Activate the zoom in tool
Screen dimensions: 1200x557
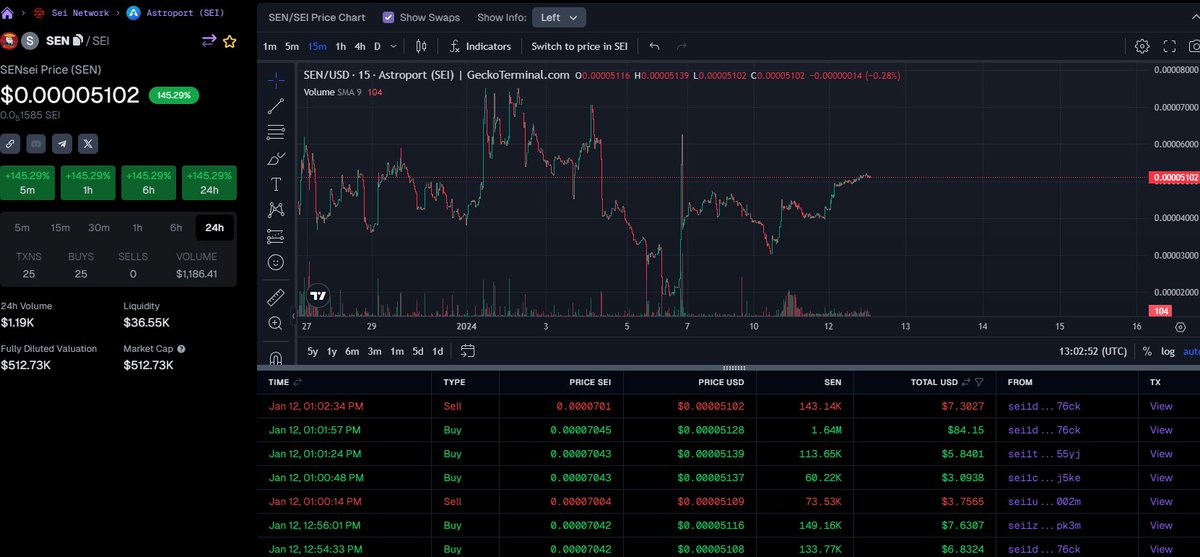276,323
